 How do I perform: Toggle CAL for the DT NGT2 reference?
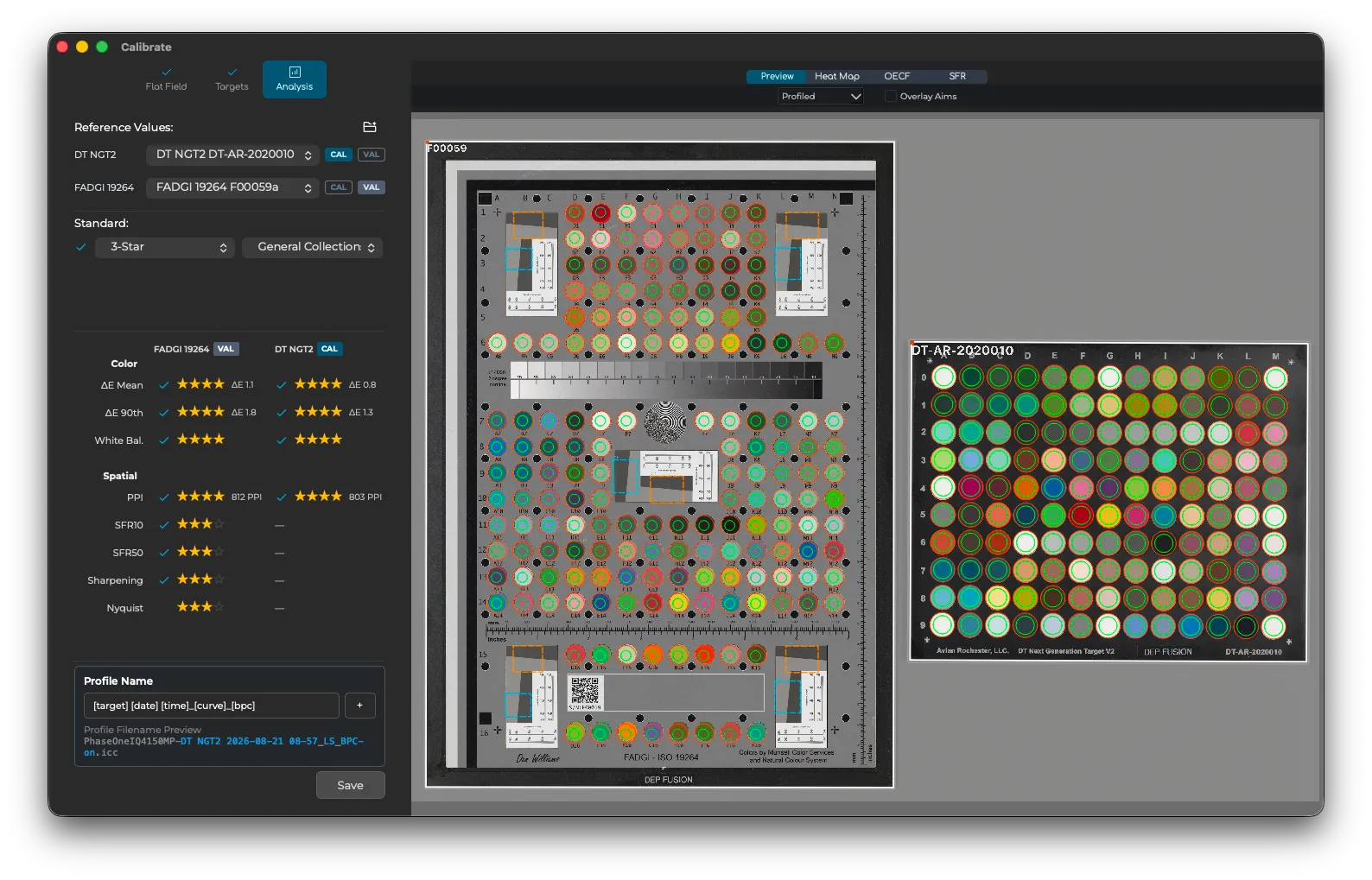click(x=339, y=155)
